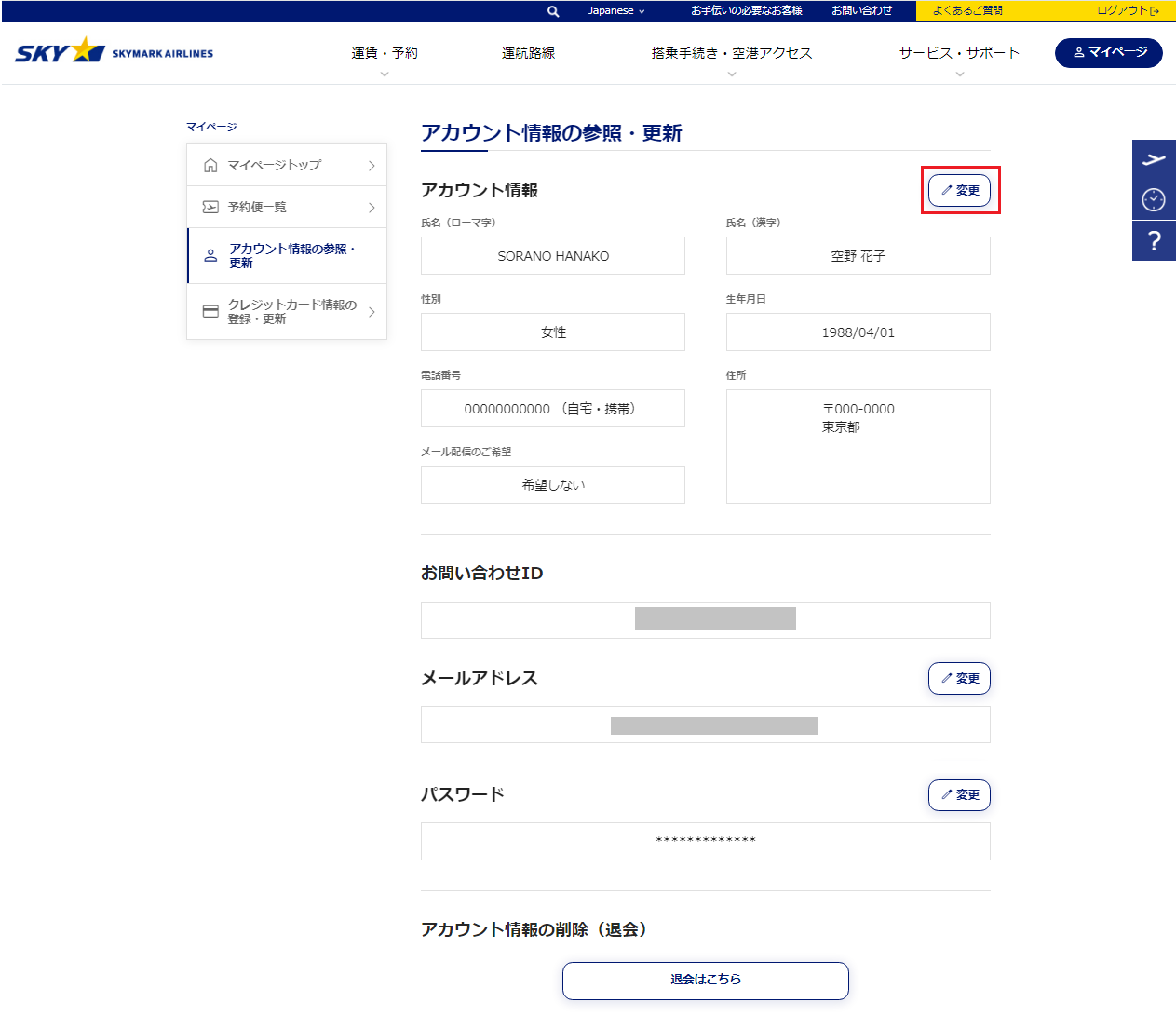This screenshot has height=1029, width=1176.
Task: Click 変更 button for パスワード
Action: tap(959, 794)
